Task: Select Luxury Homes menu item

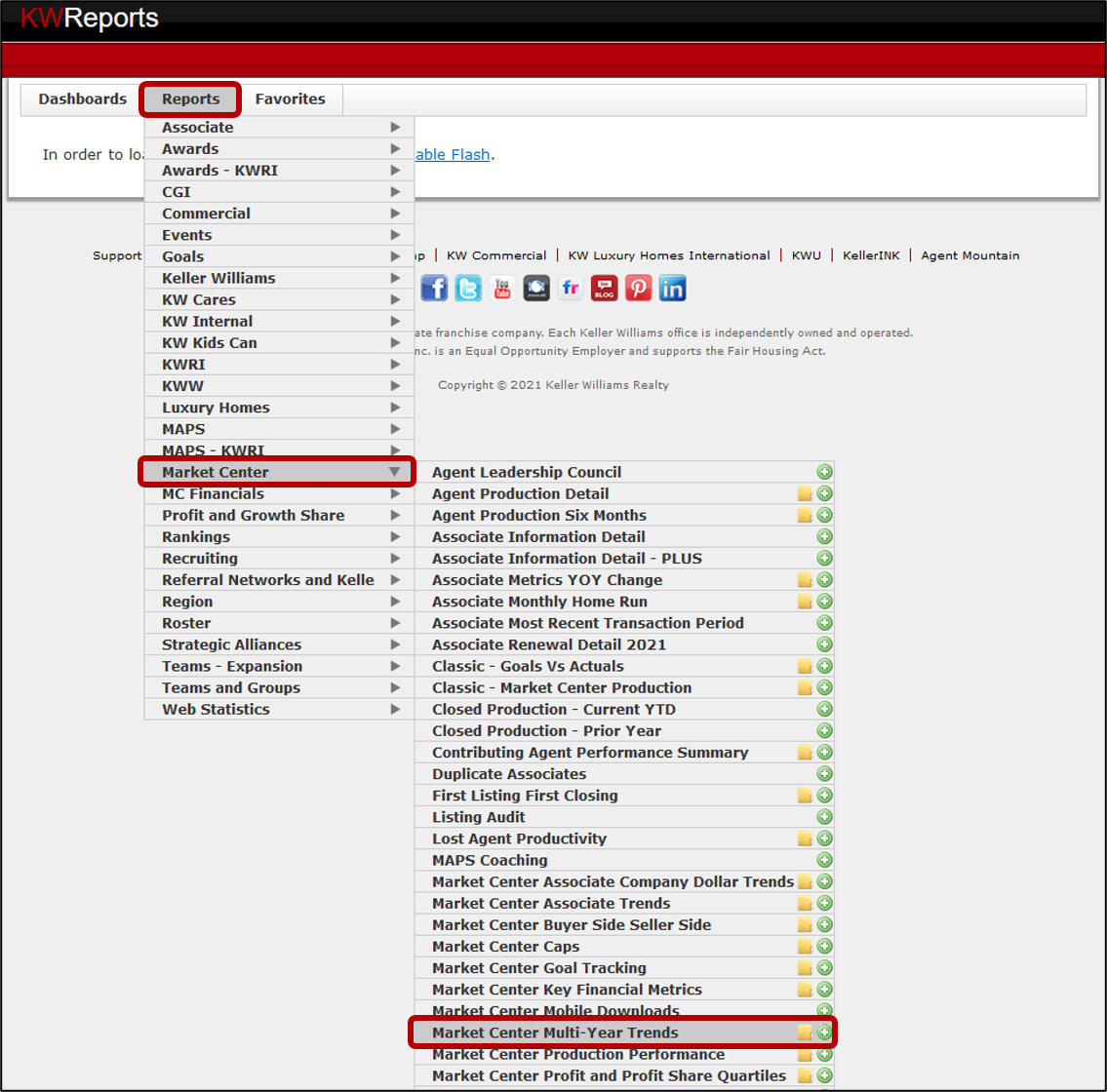Action: tap(279, 408)
